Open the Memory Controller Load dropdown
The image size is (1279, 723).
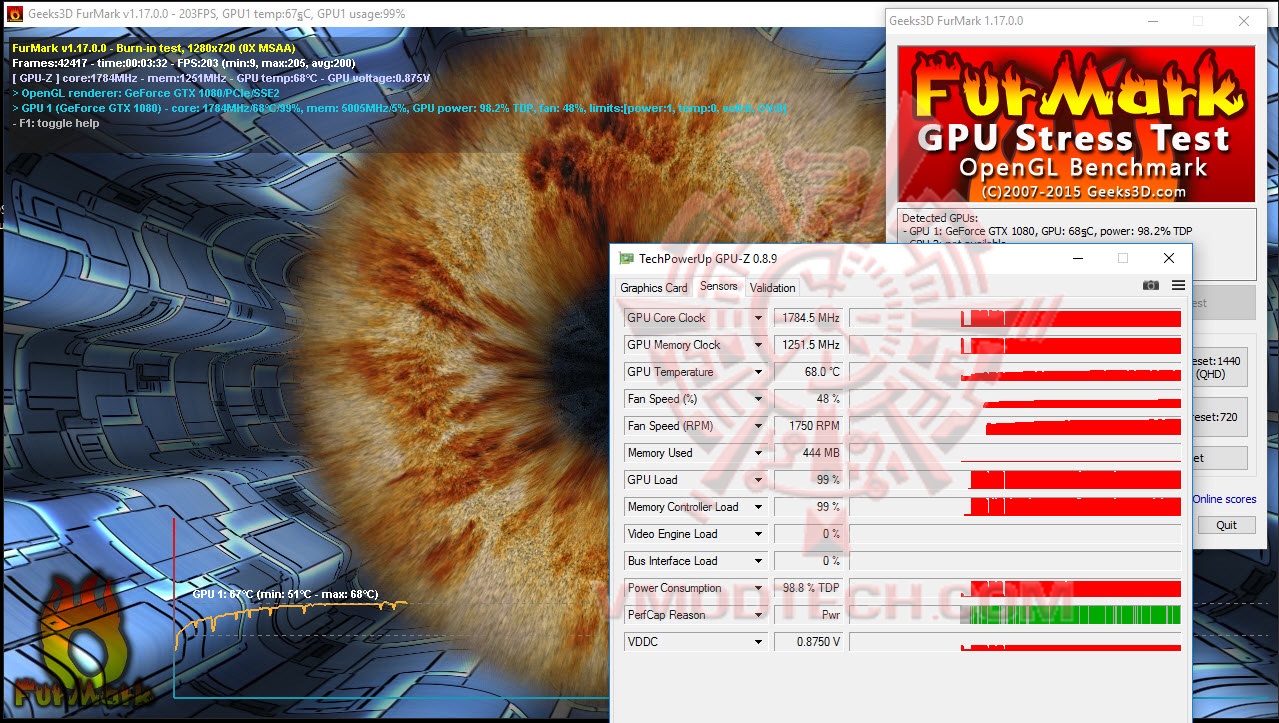point(758,507)
